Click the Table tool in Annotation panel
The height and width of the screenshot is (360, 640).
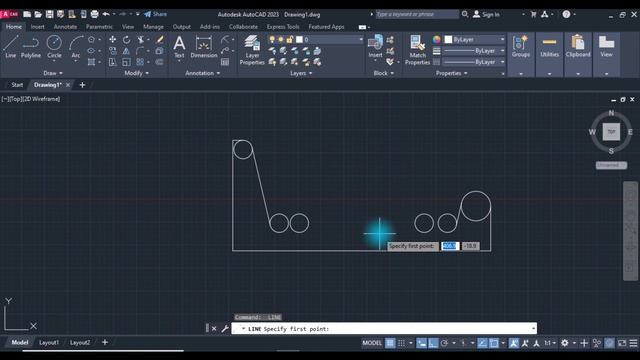pyautogui.click(x=225, y=62)
